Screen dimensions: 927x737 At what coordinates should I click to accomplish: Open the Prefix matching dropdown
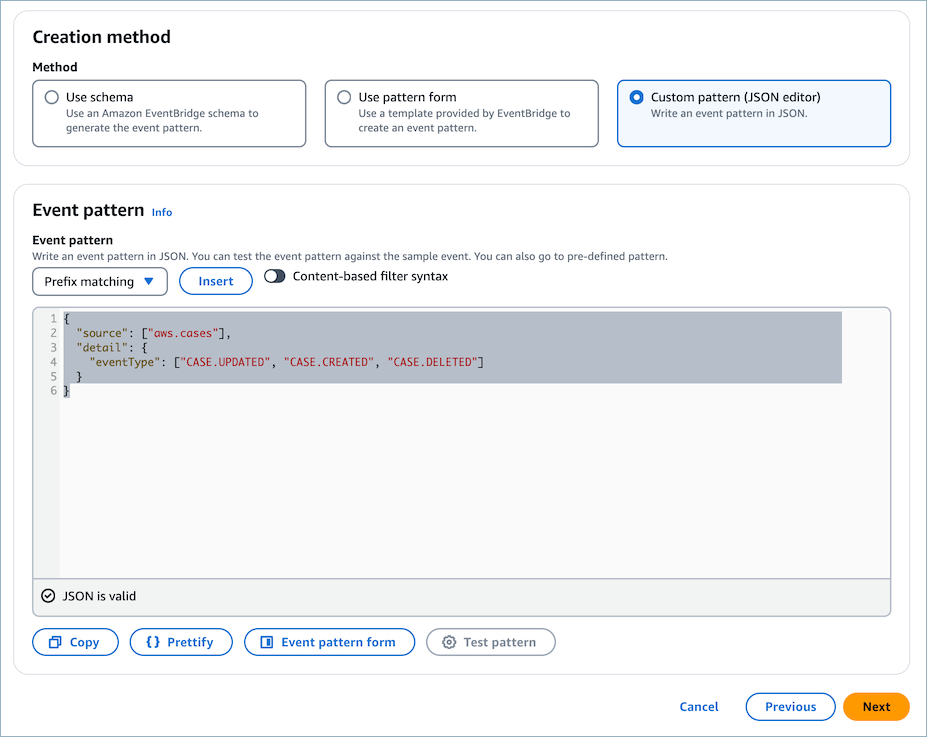coord(100,281)
